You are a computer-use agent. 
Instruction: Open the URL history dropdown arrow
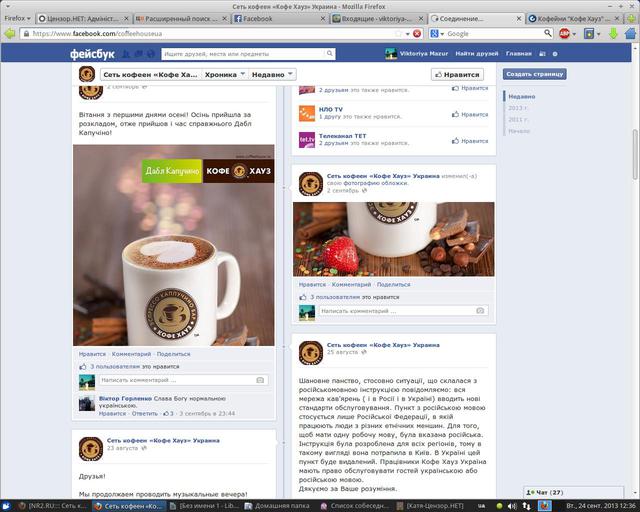(x=407, y=34)
